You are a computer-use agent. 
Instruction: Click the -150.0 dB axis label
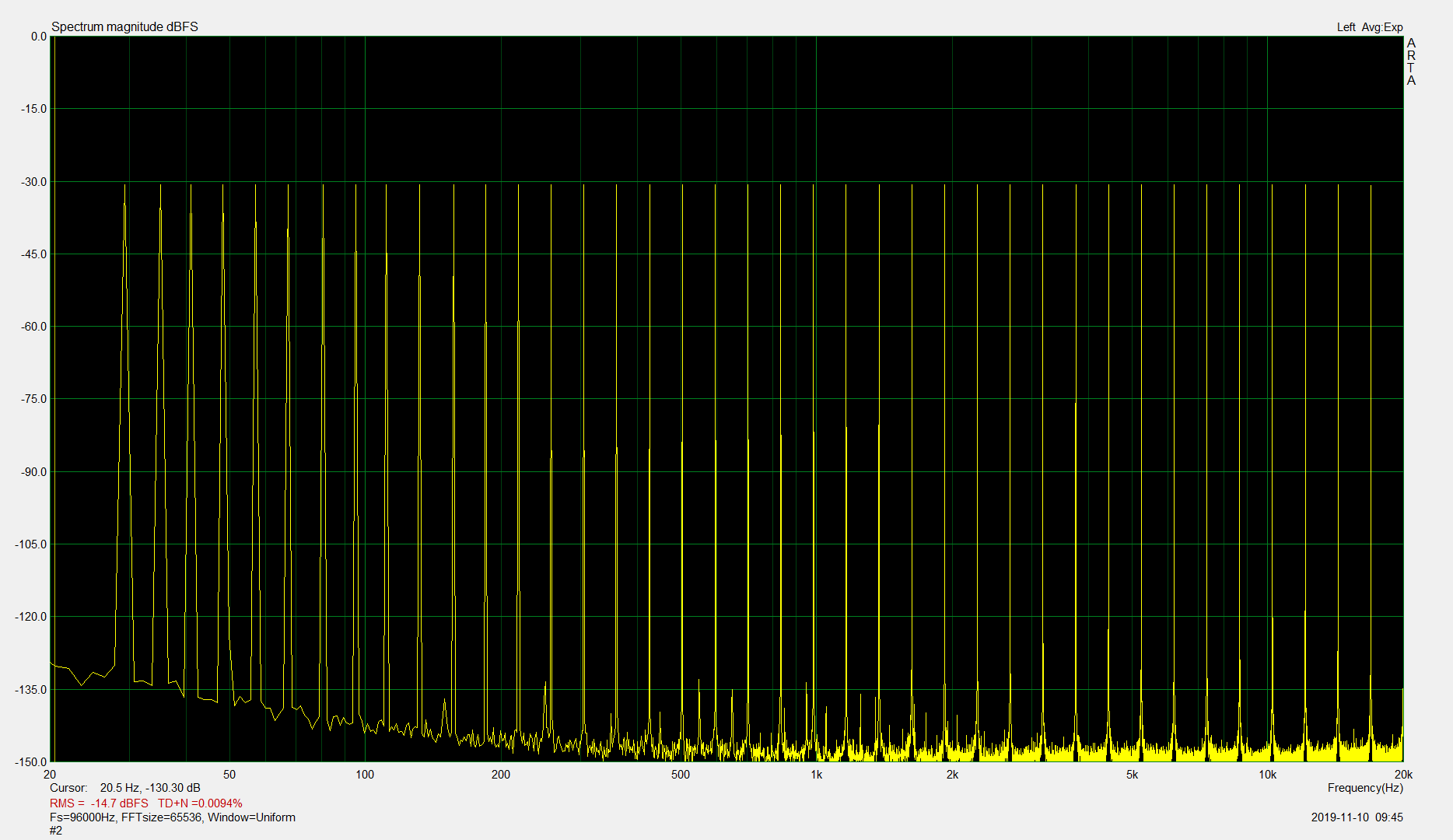[30, 762]
